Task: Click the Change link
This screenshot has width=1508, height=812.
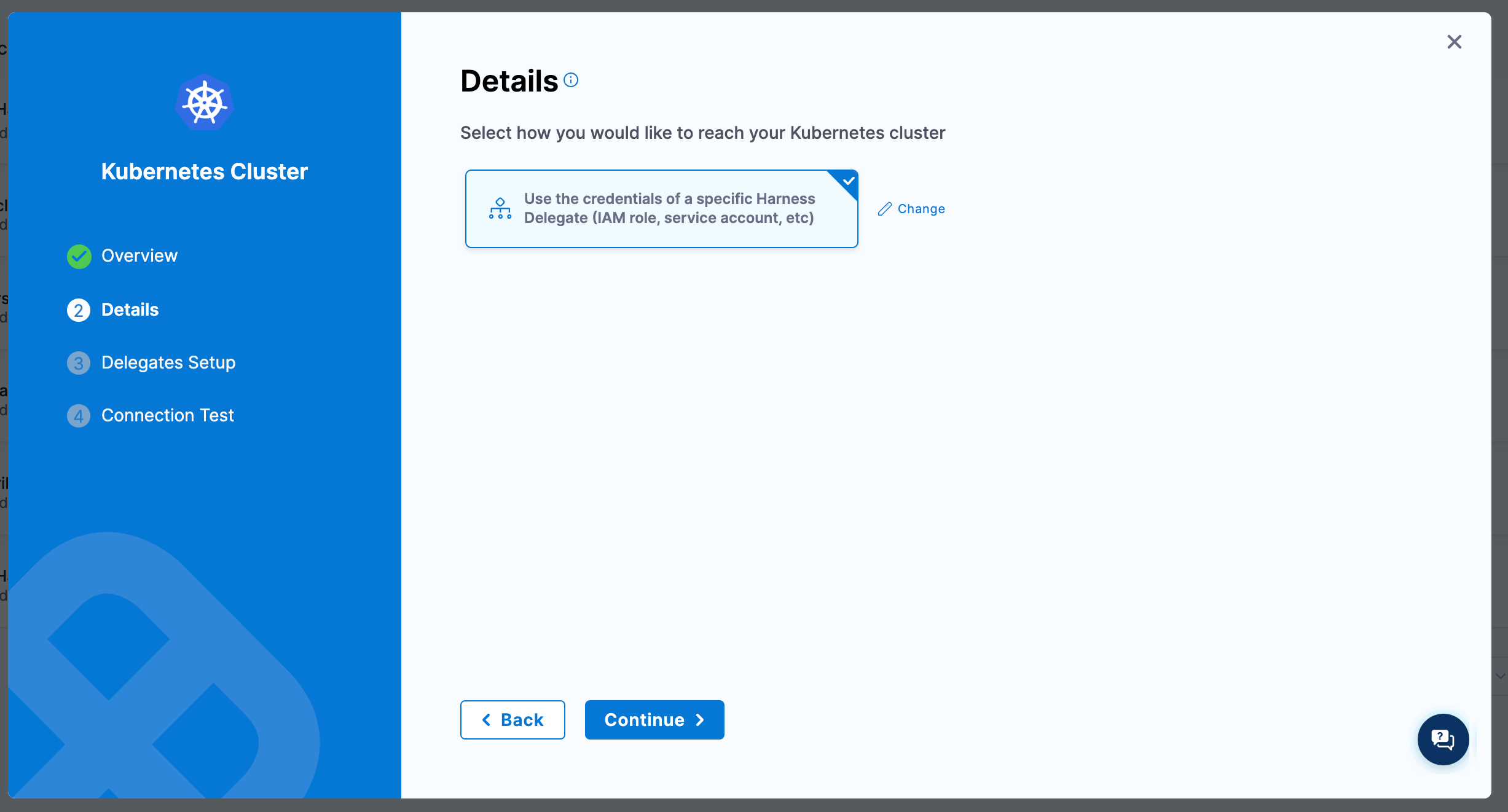Action: click(921, 209)
